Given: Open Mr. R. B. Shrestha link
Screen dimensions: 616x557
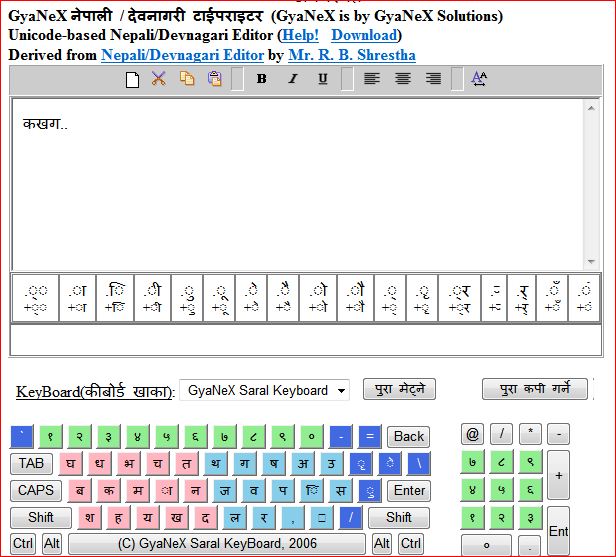Looking at the screenshot, I should click(352, 55).
